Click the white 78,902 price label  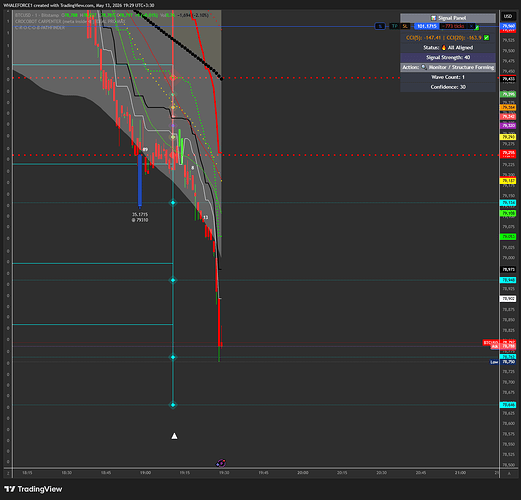click(x=508, y=299)
